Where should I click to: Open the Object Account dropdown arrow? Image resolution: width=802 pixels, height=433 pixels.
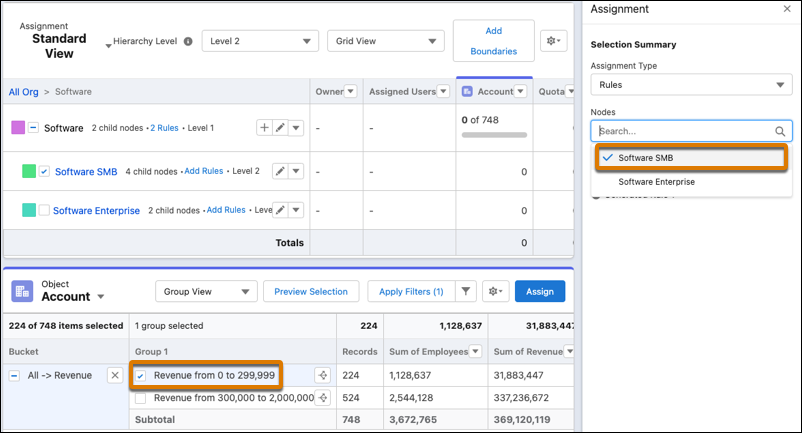coord(101,297)
